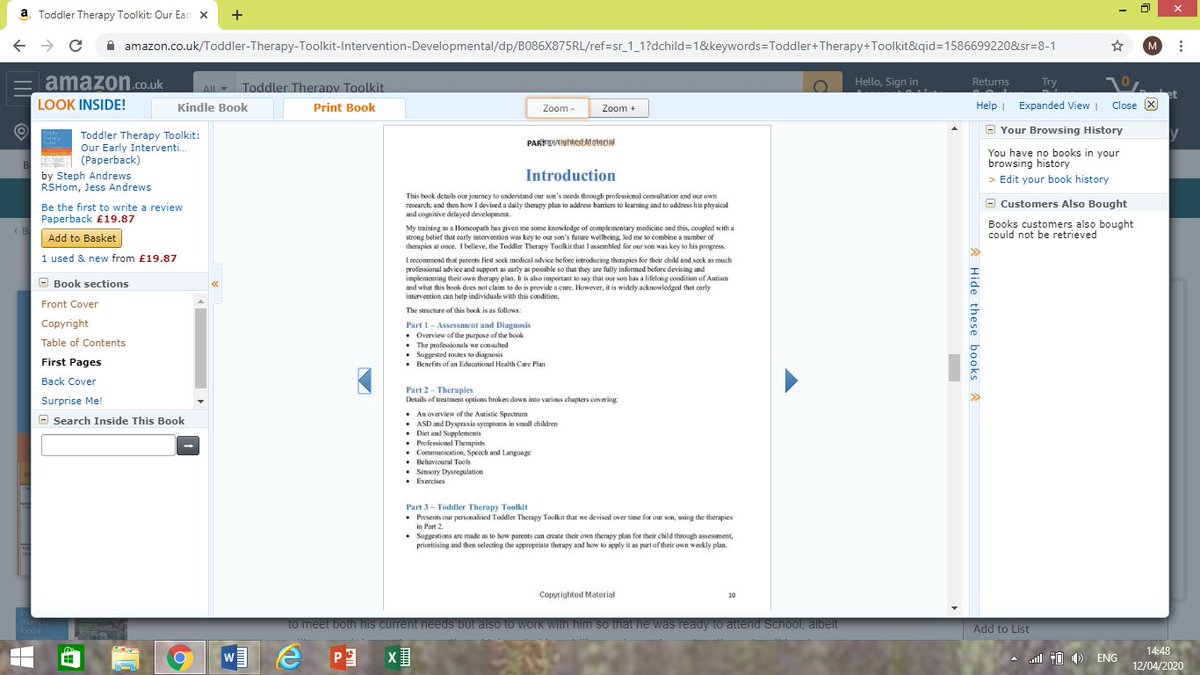Click browser forward arrow
Viewport: 1200px width, 675px height.
point(48,46)
